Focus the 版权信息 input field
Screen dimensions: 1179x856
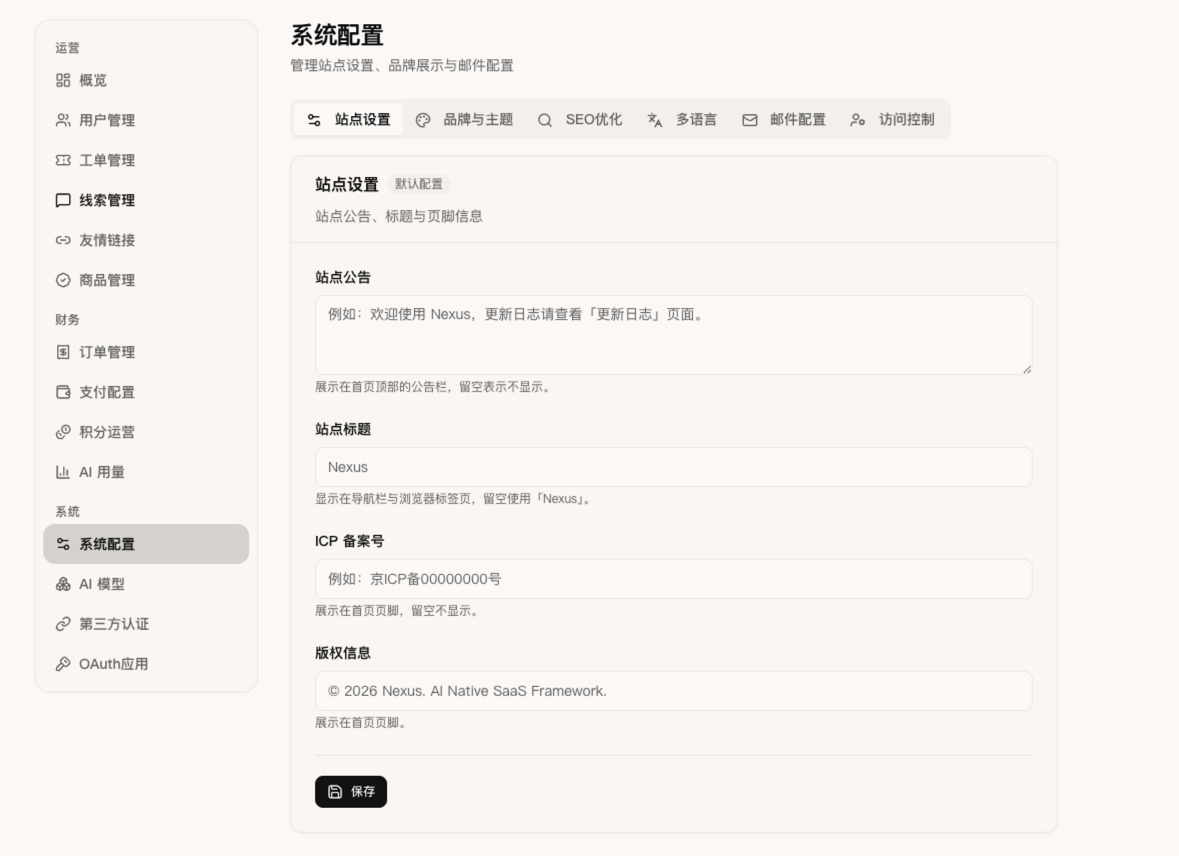click(x=674, y=691)
